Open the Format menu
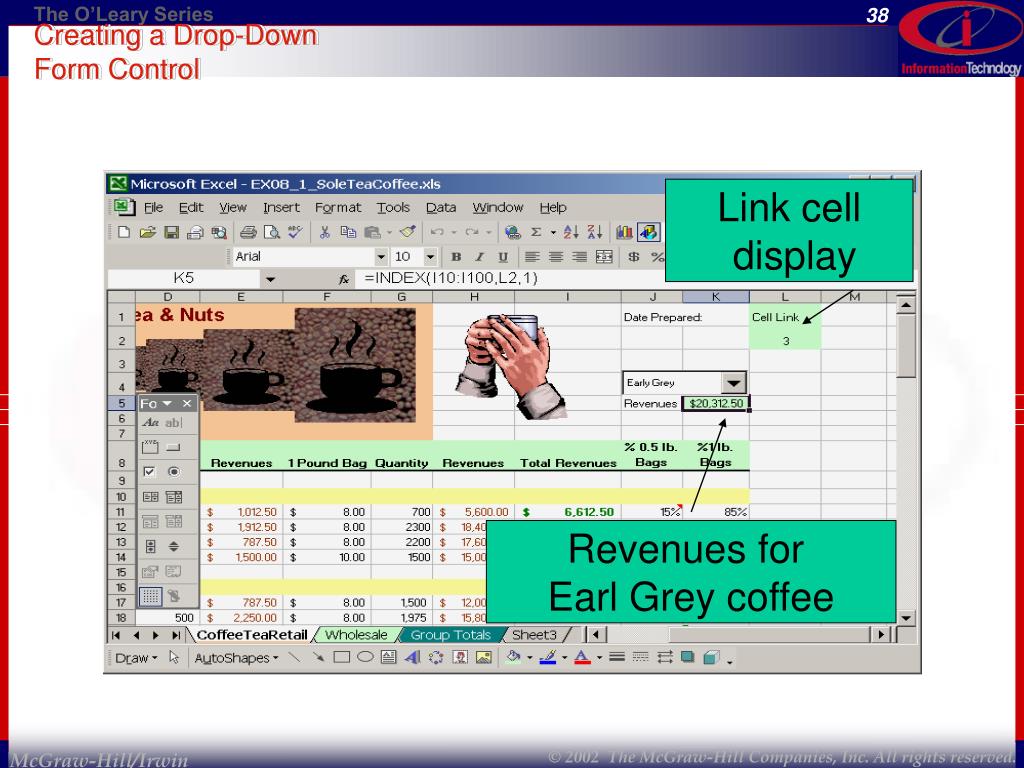 (x=338, y=208)
